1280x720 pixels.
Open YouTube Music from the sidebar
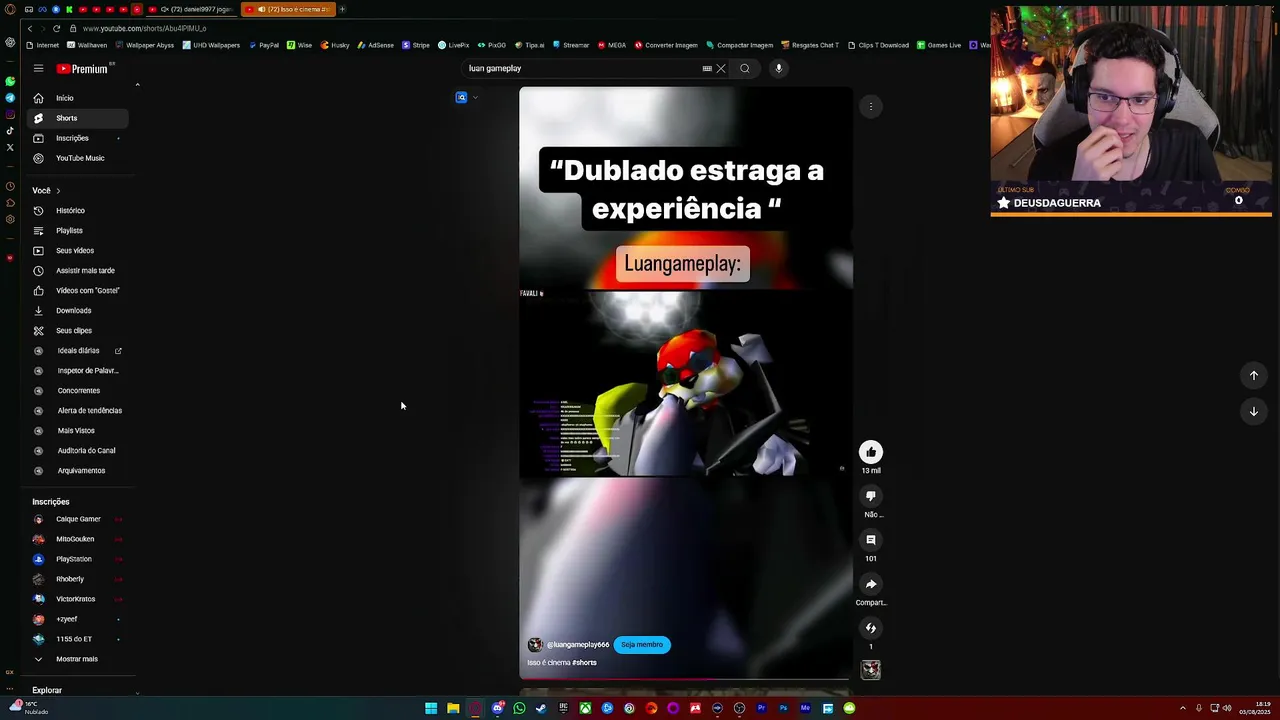[x=78, y=158]
